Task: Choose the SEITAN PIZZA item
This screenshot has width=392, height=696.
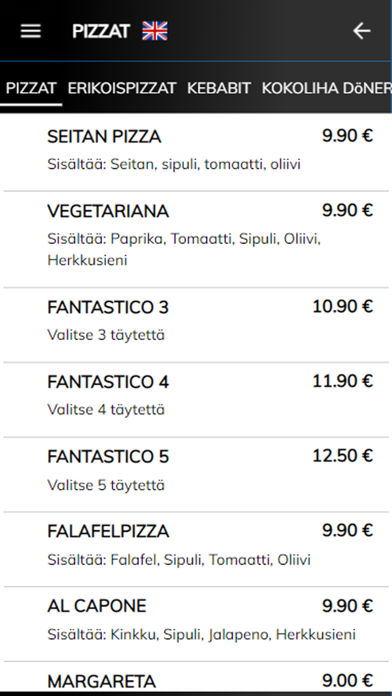Action: [x=196, y=151]
